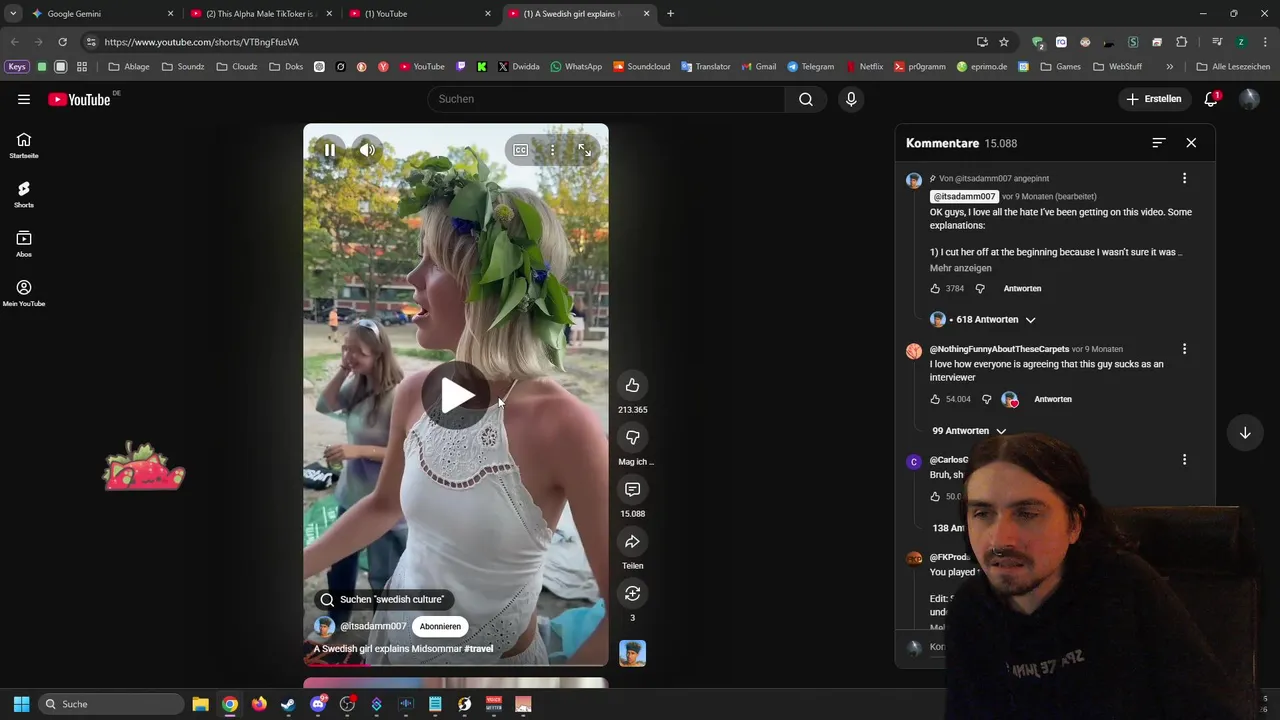Expand pinned comment with Mehr anzeigen
1280x720 pixels.
961,268
